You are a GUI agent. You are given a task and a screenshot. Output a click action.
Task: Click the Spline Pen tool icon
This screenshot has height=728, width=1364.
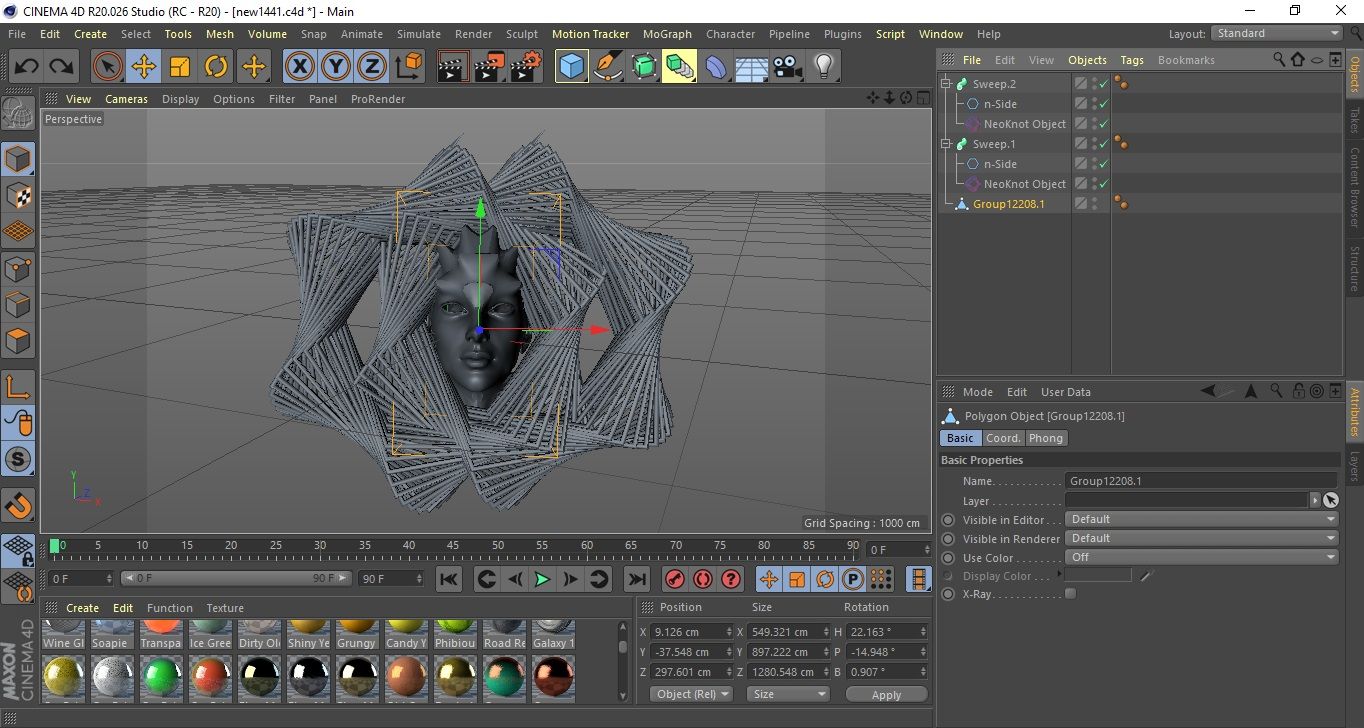607,67
